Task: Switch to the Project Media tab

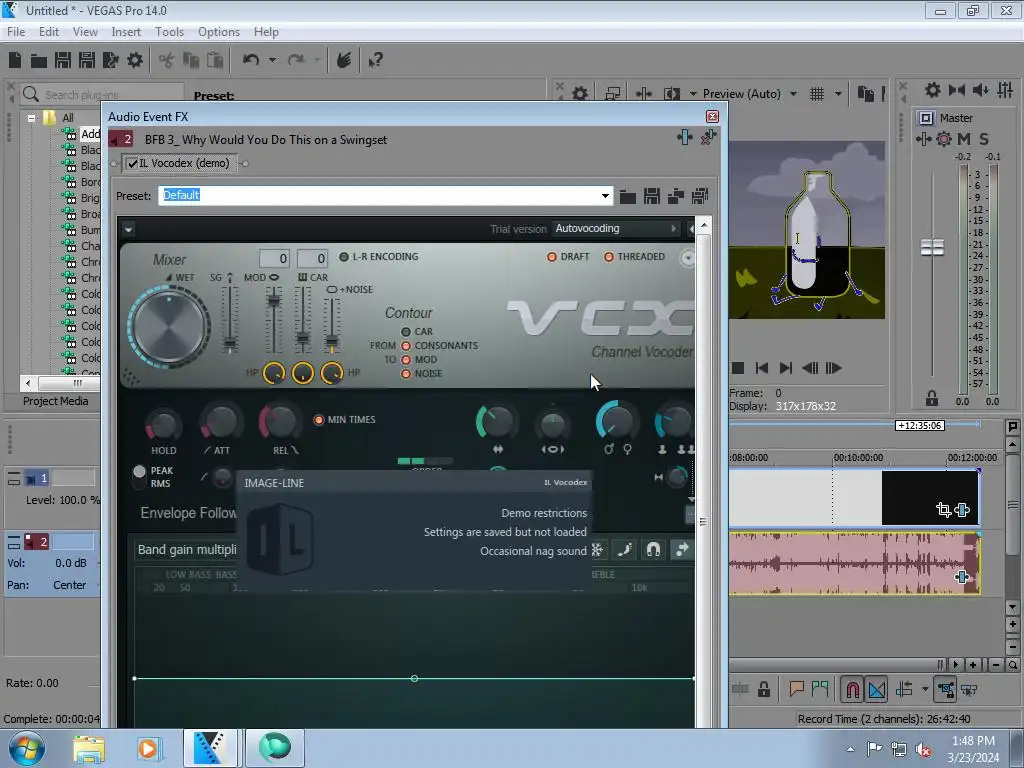Action: click(x=56, y=401)
